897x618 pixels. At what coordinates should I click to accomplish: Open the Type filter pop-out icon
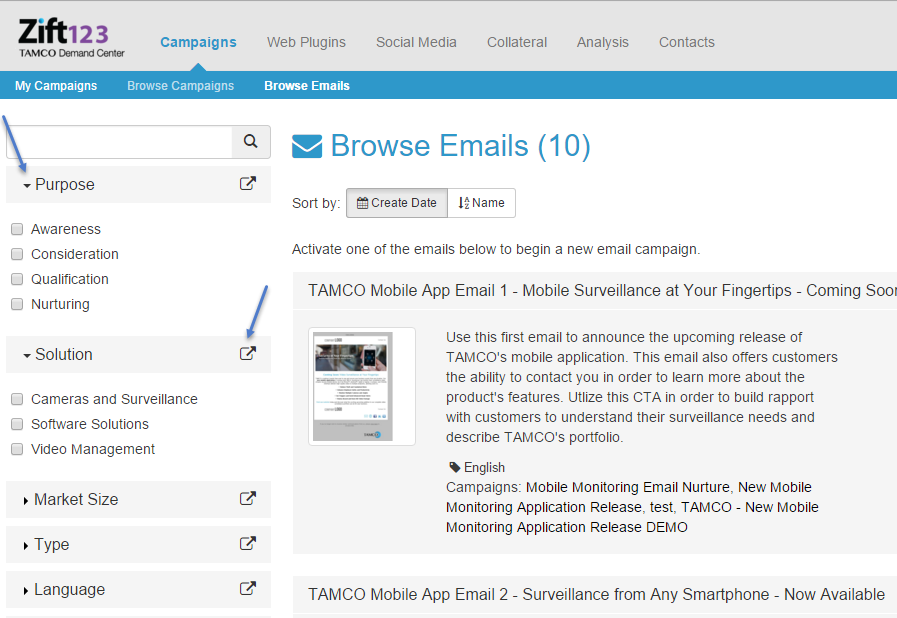pyautogui.click(x=248, y=544)
